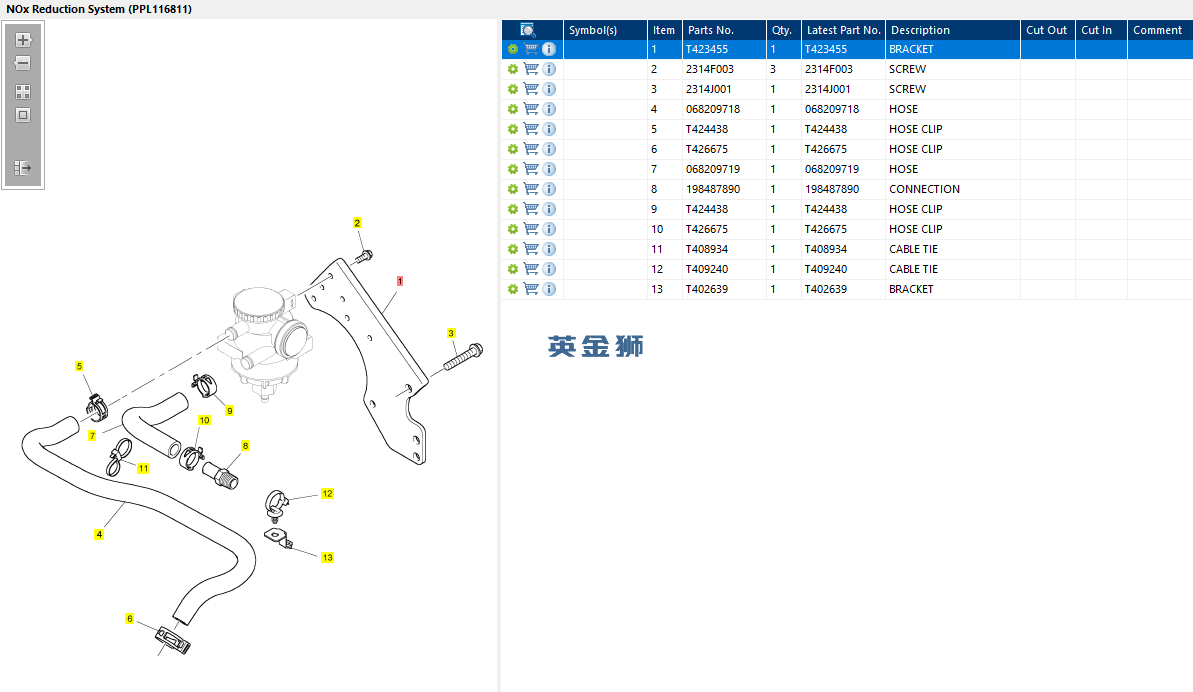Screen dimensions: 1193x692
Task: Select callout 12 beside the cable tie
Action: coord(327,494)
